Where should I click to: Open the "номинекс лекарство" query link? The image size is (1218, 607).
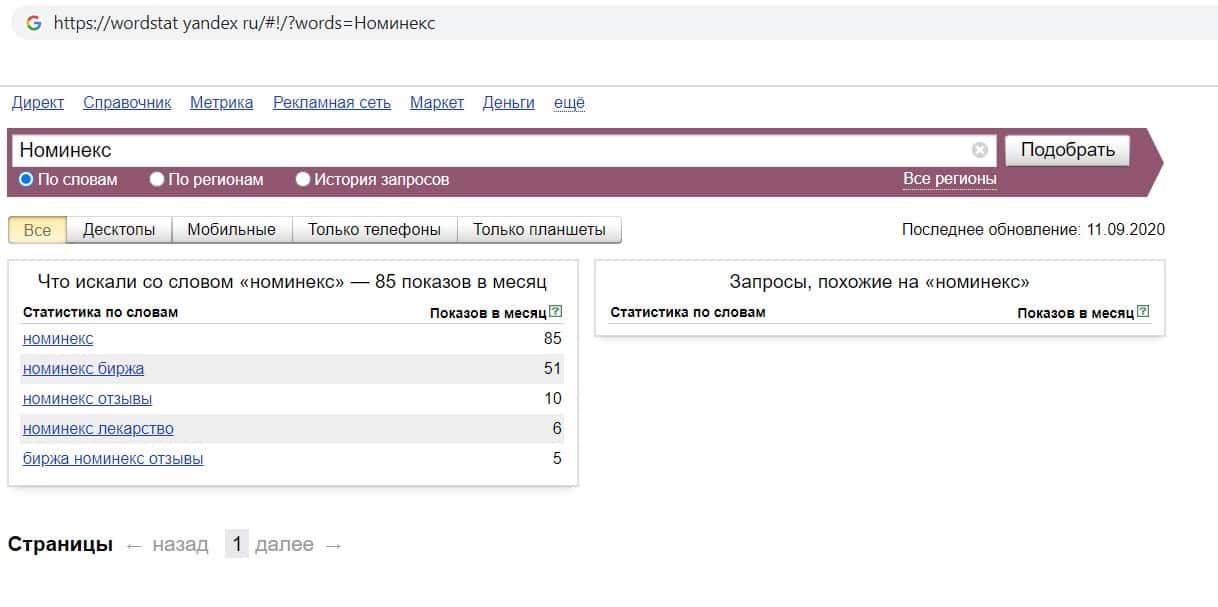(x=98, y=429)
